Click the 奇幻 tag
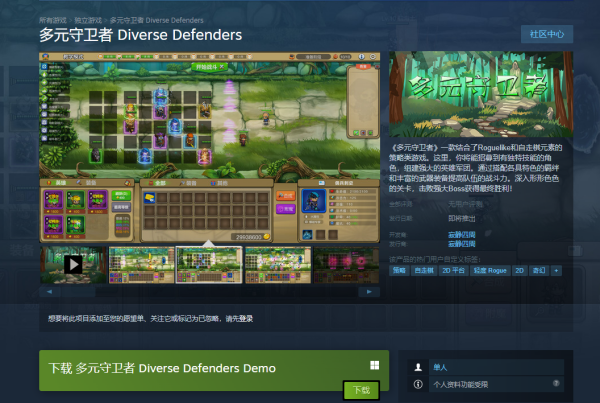 [539, 271]
